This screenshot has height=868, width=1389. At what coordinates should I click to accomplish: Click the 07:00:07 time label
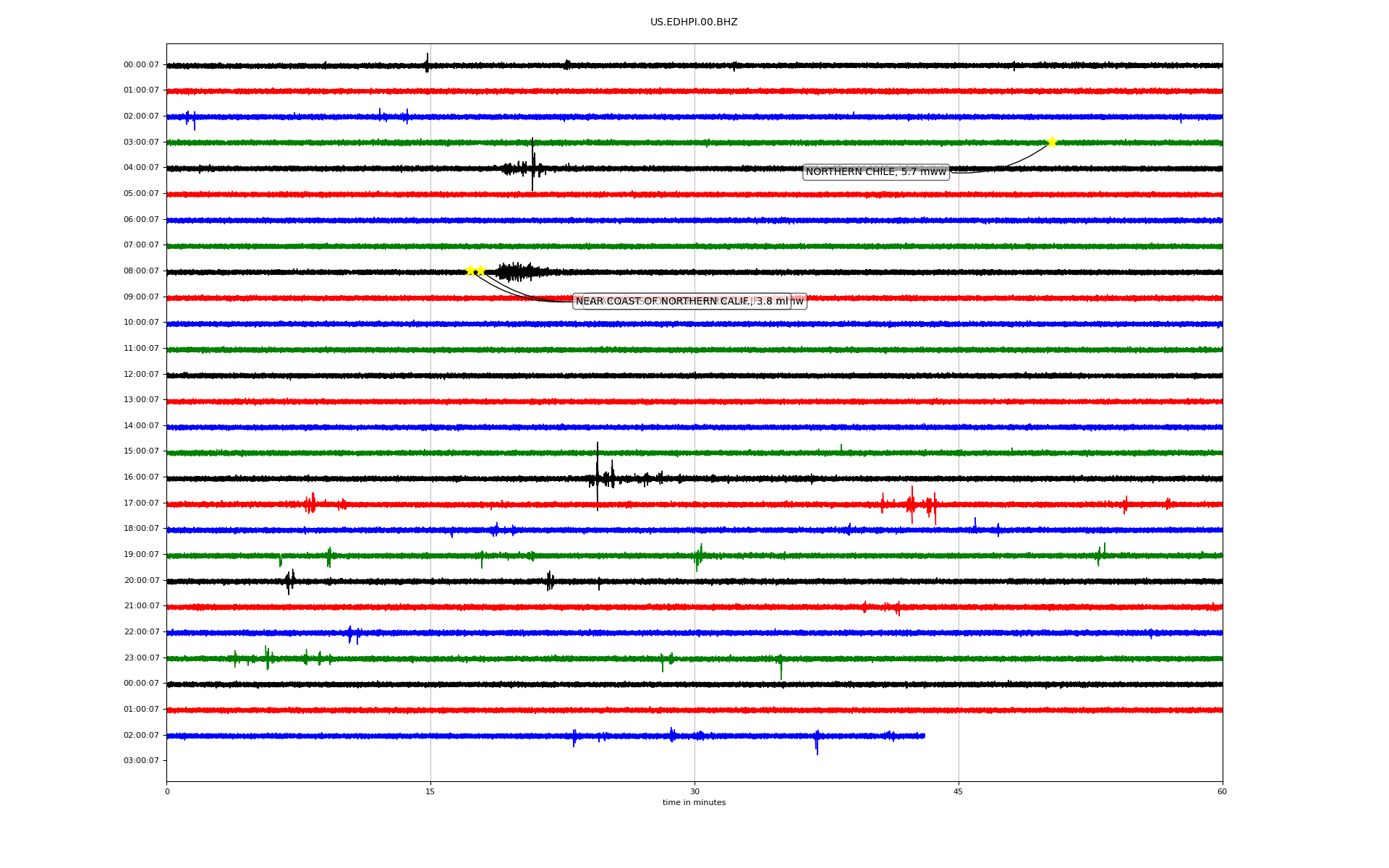(x=141, y=245)
